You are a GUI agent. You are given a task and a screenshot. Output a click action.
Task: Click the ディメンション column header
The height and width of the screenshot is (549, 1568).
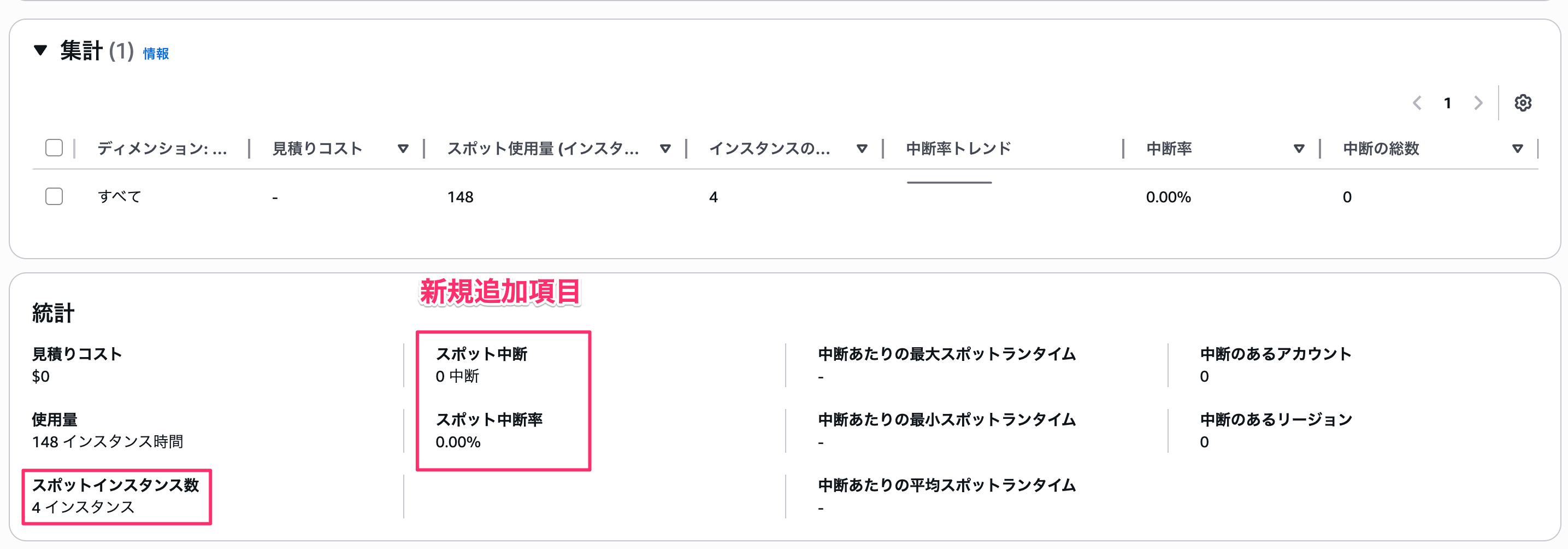click(x=162, y=149)
